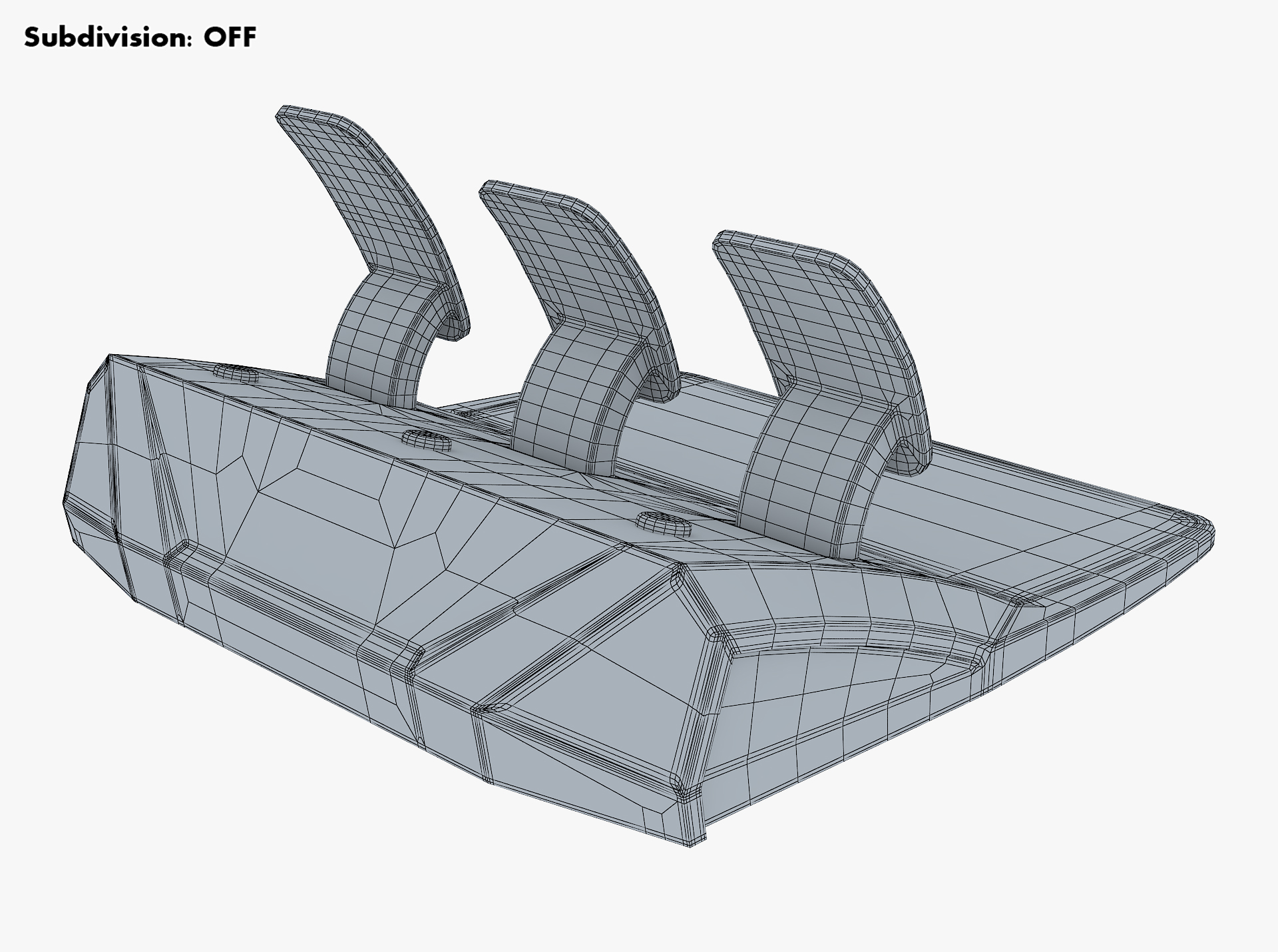Click the rightmost oval bump on the housing top
Screen dimensions: 1278x952
[664, 523]
